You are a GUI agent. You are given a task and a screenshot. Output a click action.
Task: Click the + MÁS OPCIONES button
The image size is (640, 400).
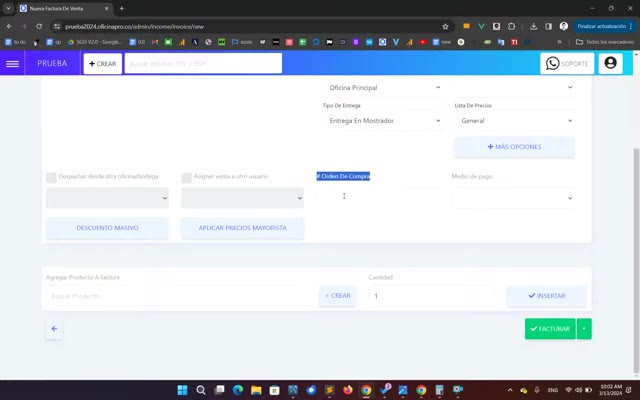point(514,147)
